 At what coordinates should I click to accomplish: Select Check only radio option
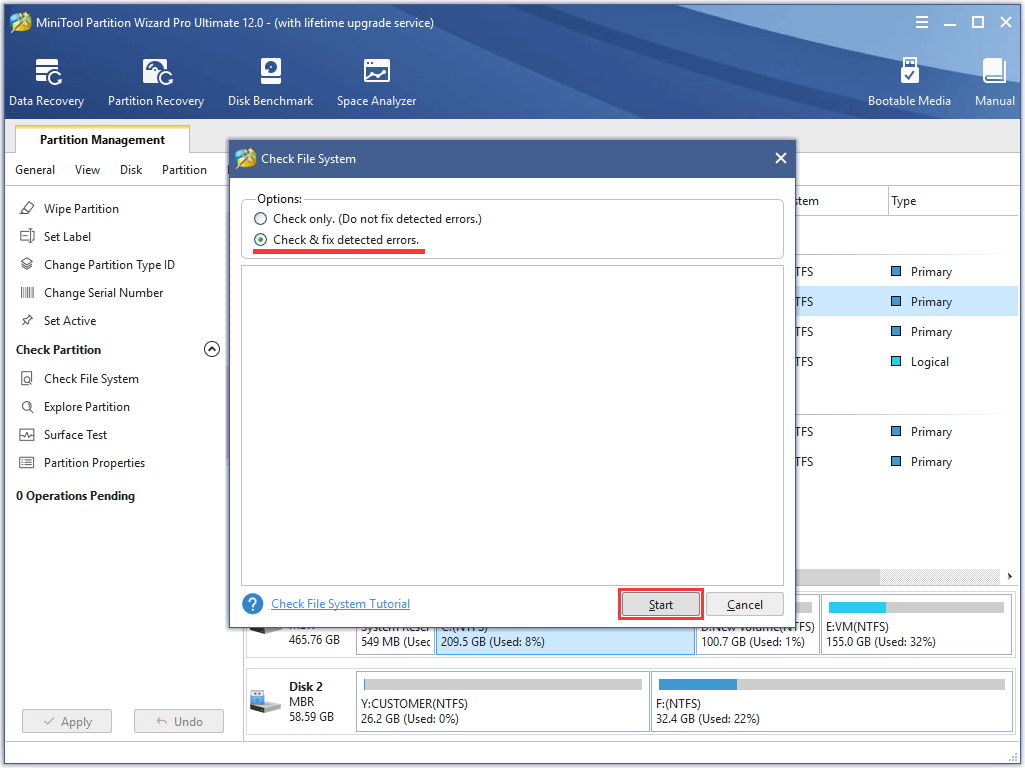(260, 219)
